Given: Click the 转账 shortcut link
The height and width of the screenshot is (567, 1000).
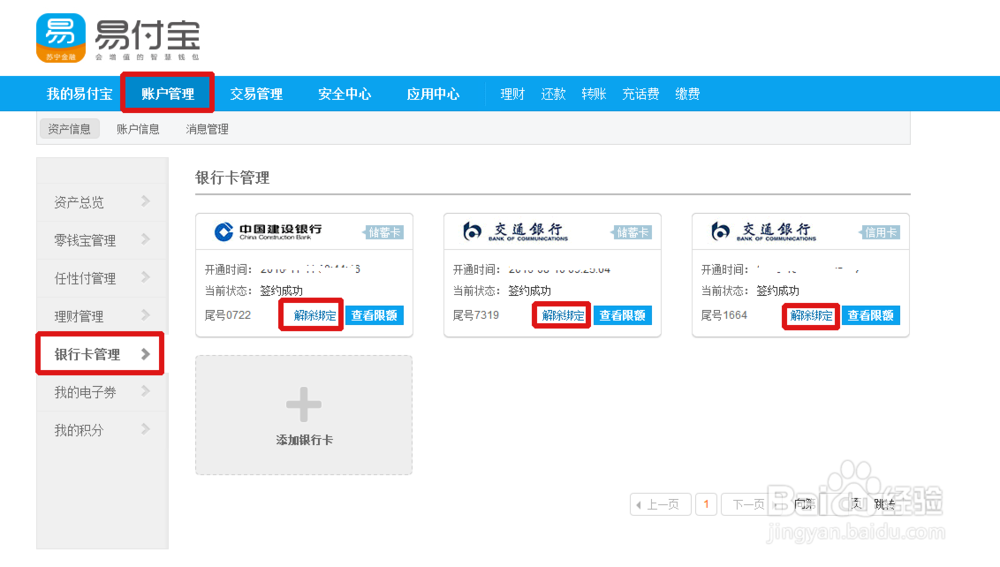Looking at the screenshot, I should pos(593,94).
